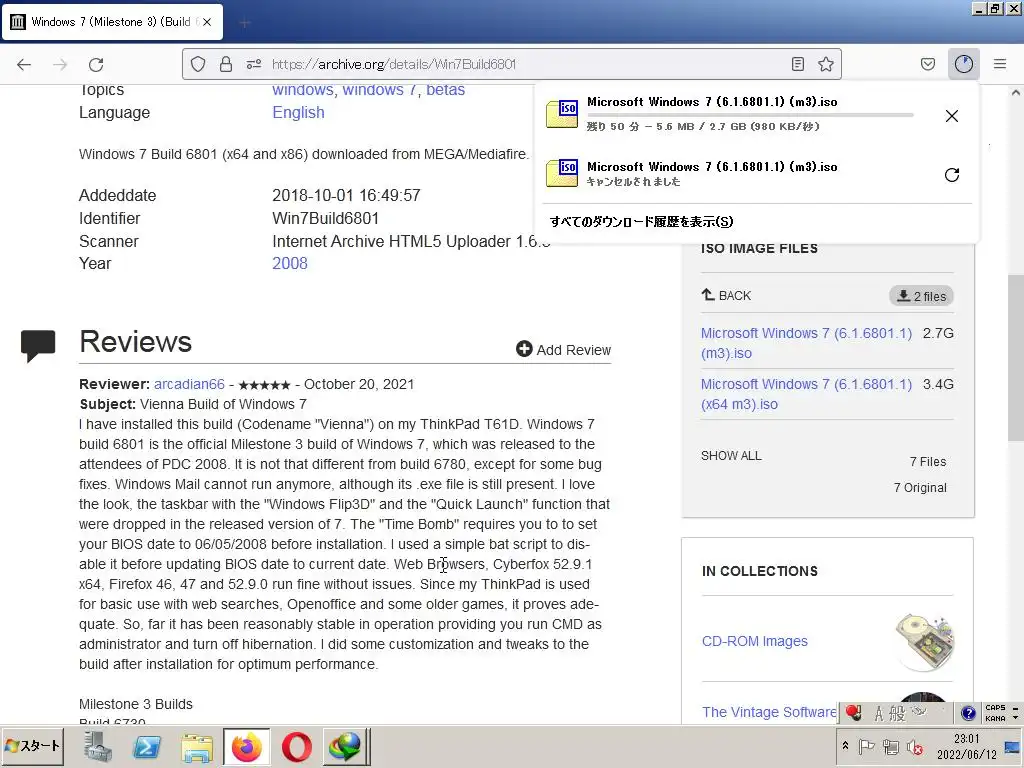Screen dimensions: 1024x768
Task: Show hidden tray icons arrow
Action: point(846,745)
